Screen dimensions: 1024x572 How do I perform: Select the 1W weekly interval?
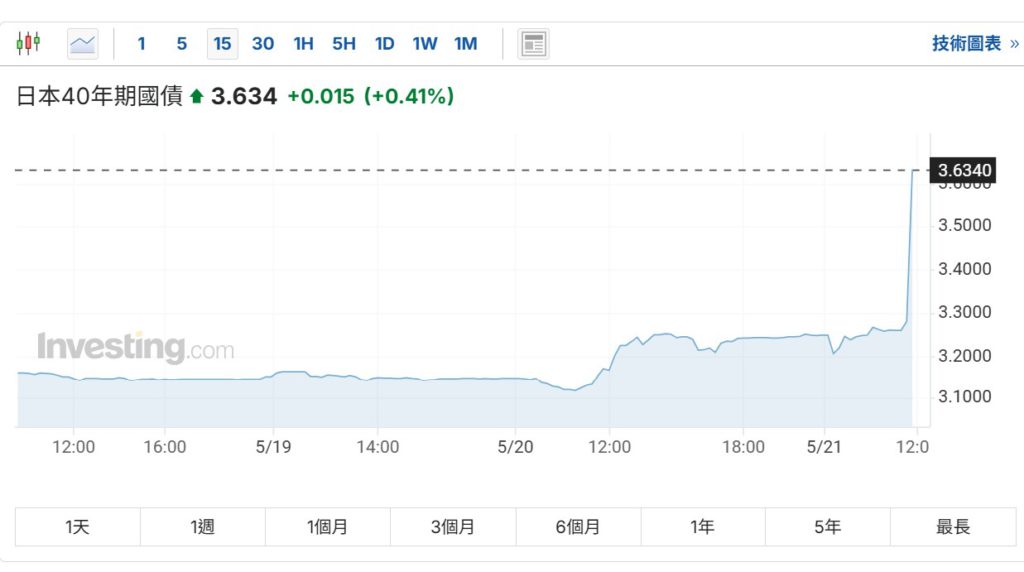425,43
